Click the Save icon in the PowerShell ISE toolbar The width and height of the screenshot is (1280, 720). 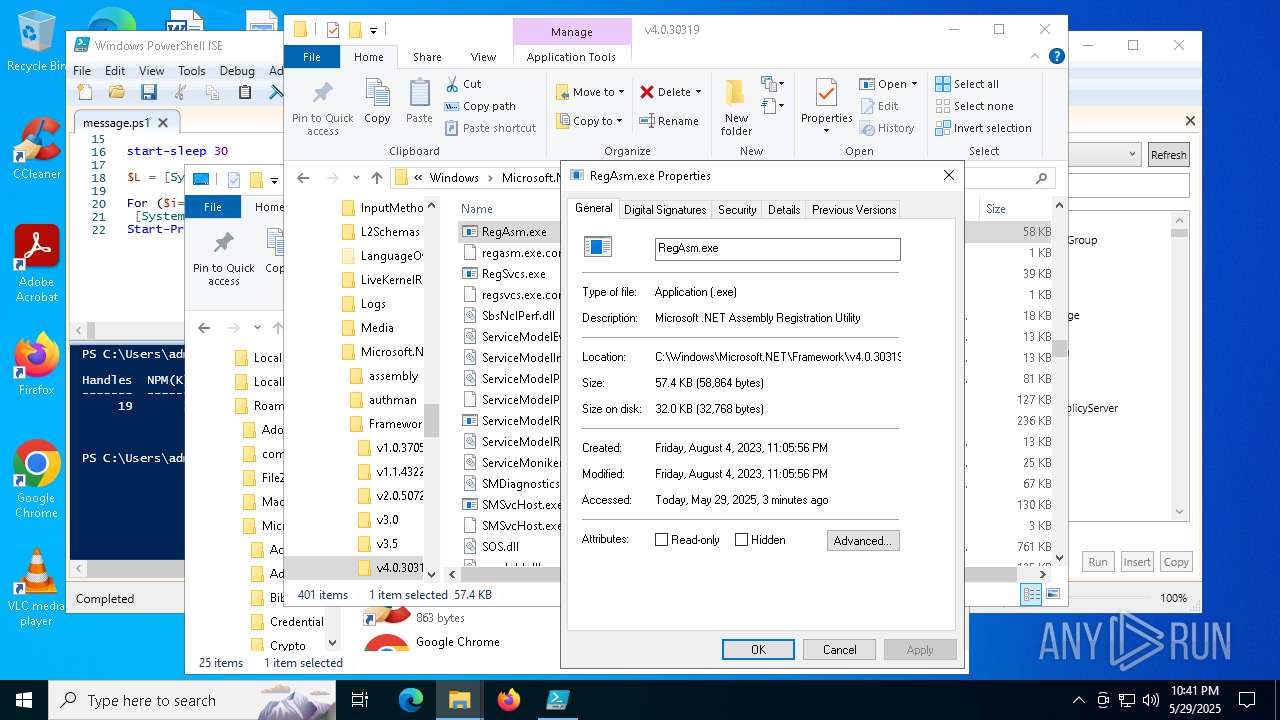(149, 92)
